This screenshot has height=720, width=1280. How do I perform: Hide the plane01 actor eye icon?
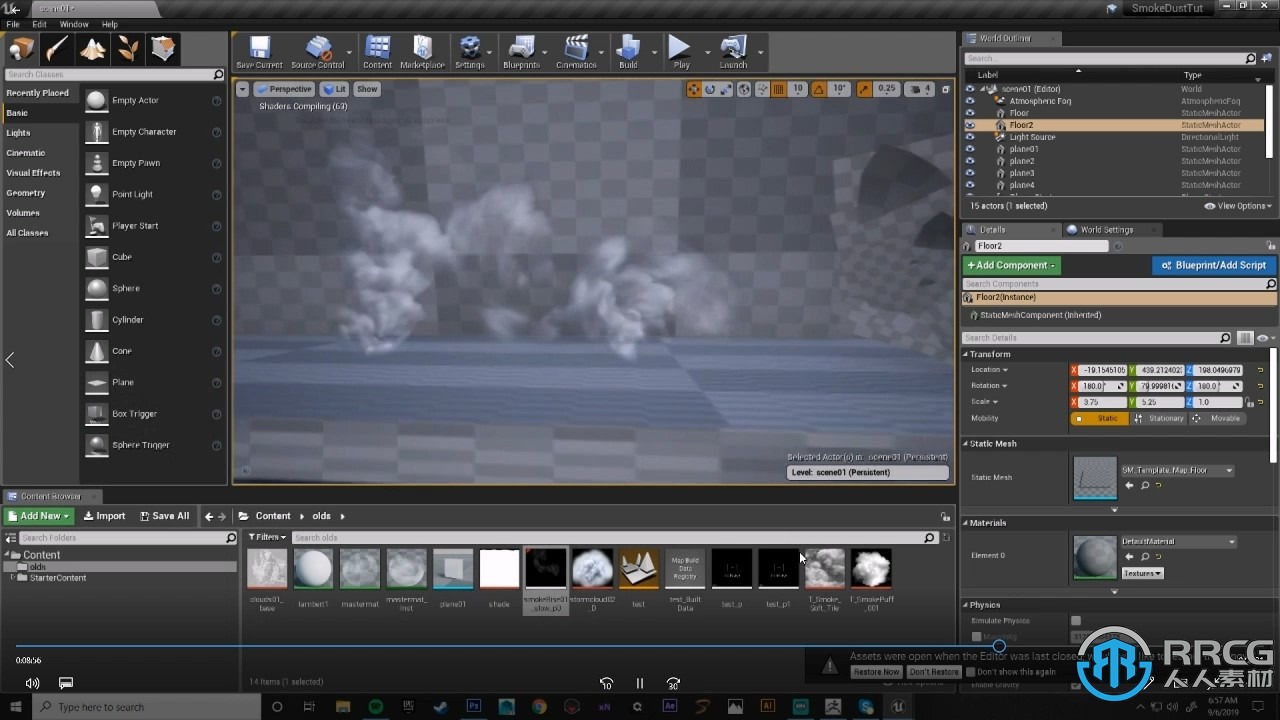969,149
